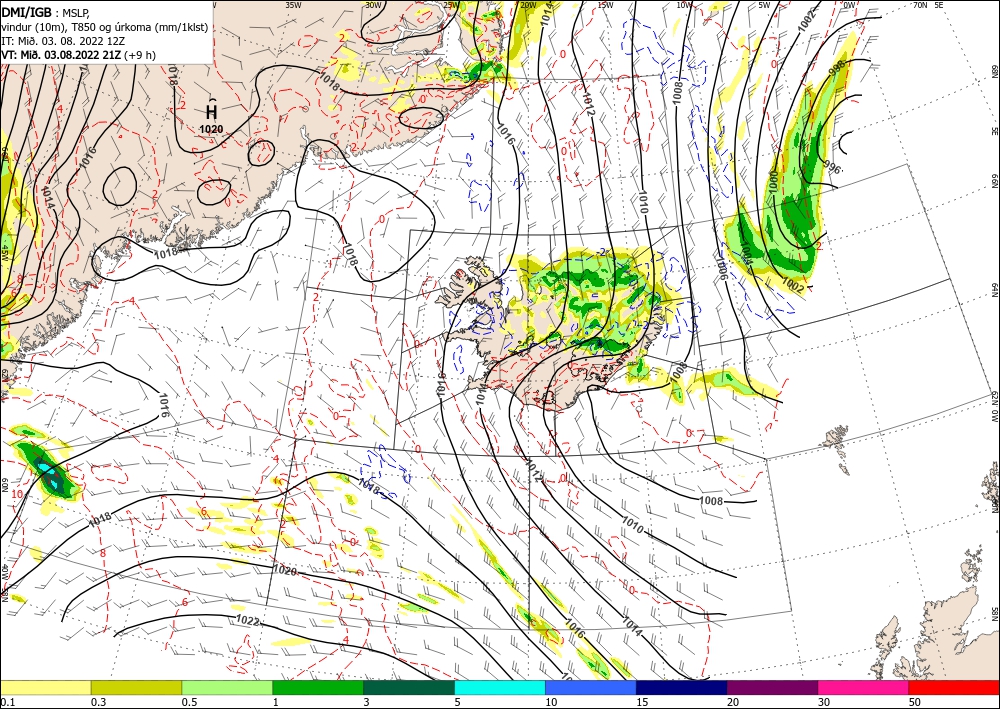The height and width of the screenshot is (709, 1000).
Task: Click the 30W longitude label at the top
Action: pyautogui.click(x=373, y=4)
